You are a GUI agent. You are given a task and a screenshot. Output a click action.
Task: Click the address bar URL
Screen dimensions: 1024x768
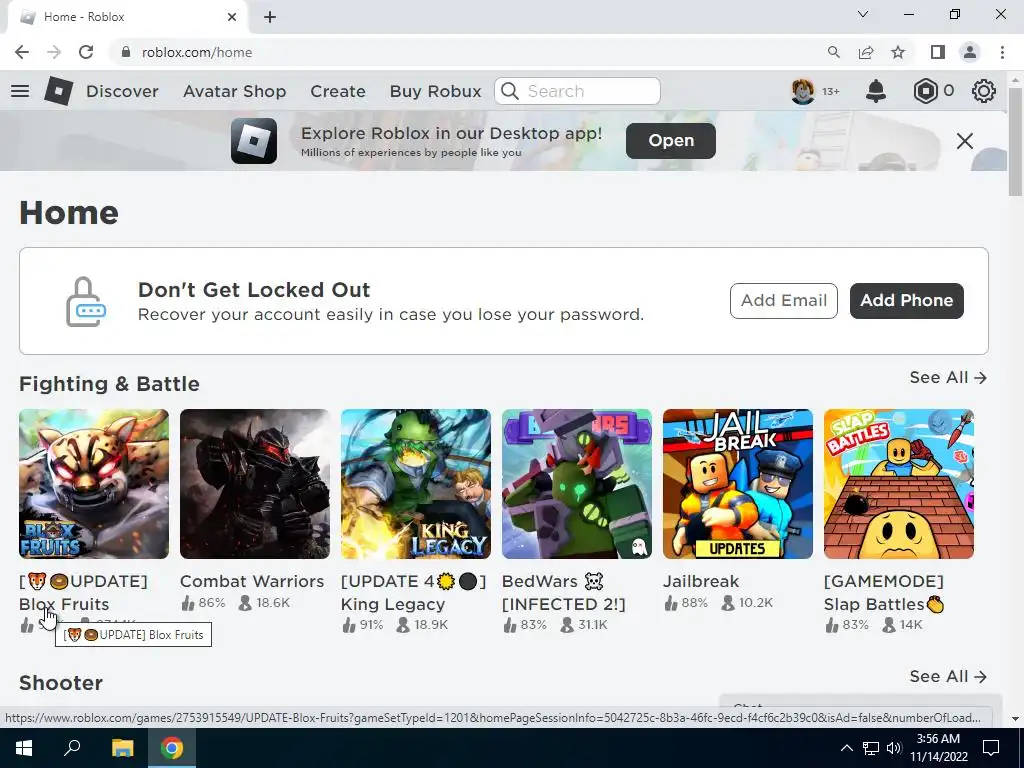(x=197, y=52)
